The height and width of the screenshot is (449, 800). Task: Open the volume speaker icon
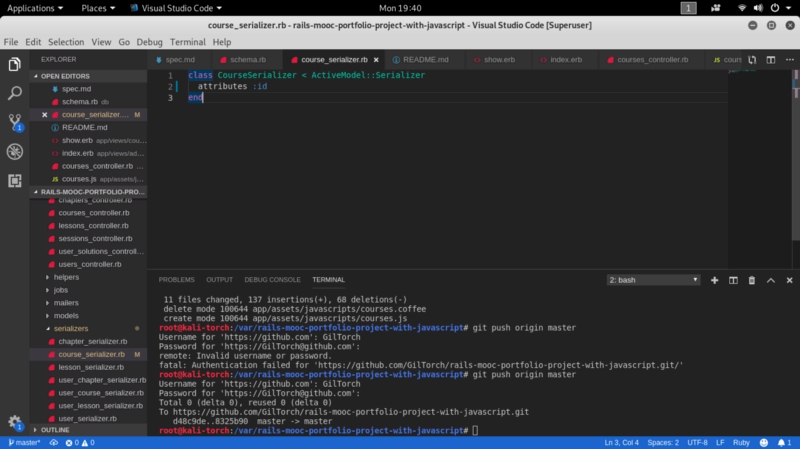[x=758, y=8]
